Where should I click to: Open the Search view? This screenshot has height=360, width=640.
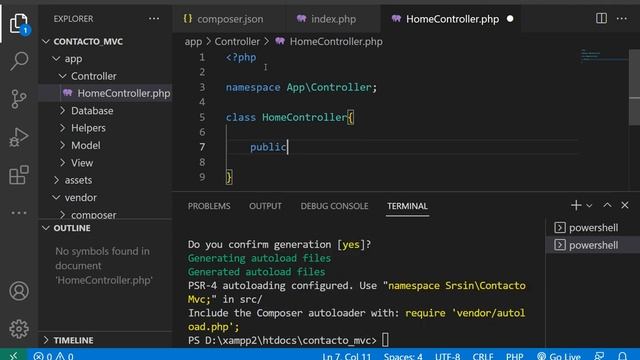19,61
